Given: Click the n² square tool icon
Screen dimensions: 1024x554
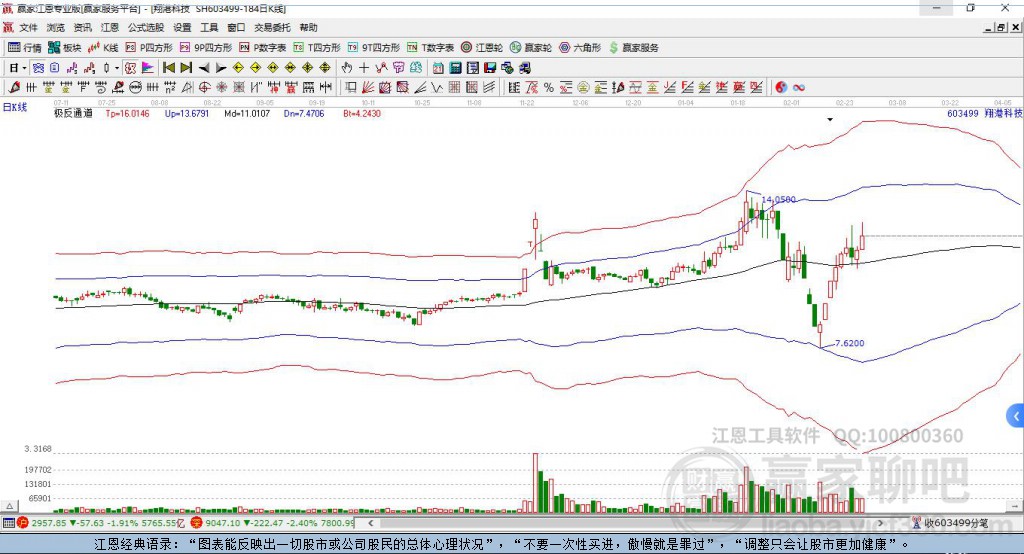Looking at the screenshot, I should (170, 87).
